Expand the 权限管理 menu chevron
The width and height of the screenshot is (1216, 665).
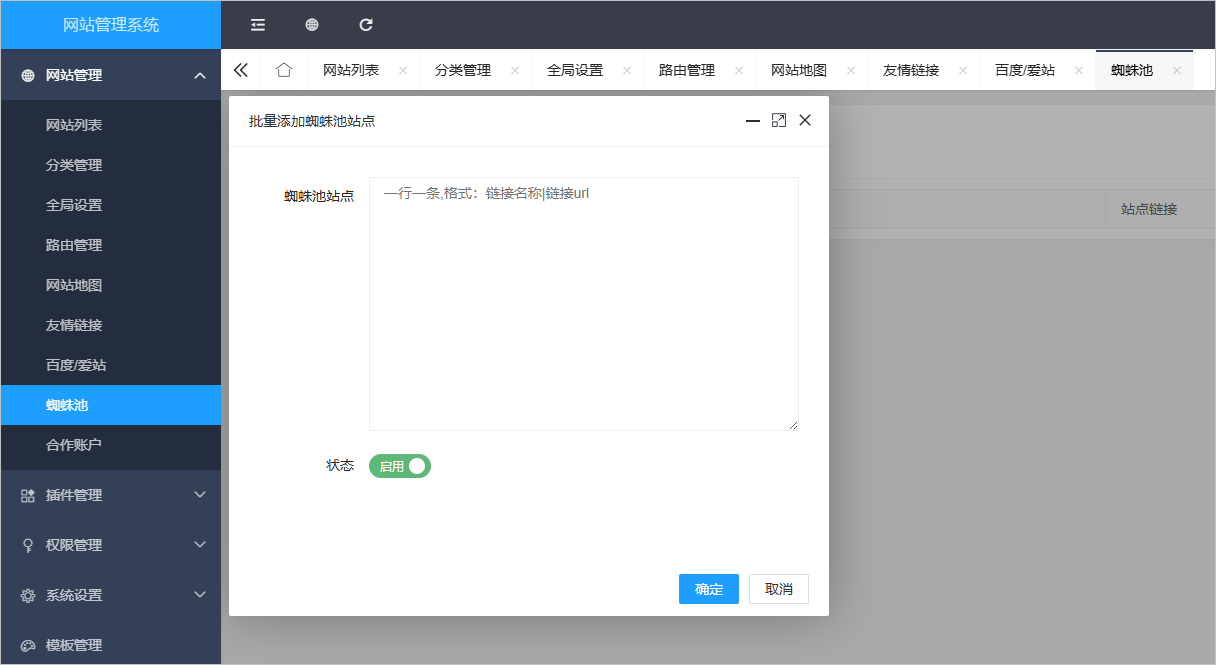click(200, 545)
